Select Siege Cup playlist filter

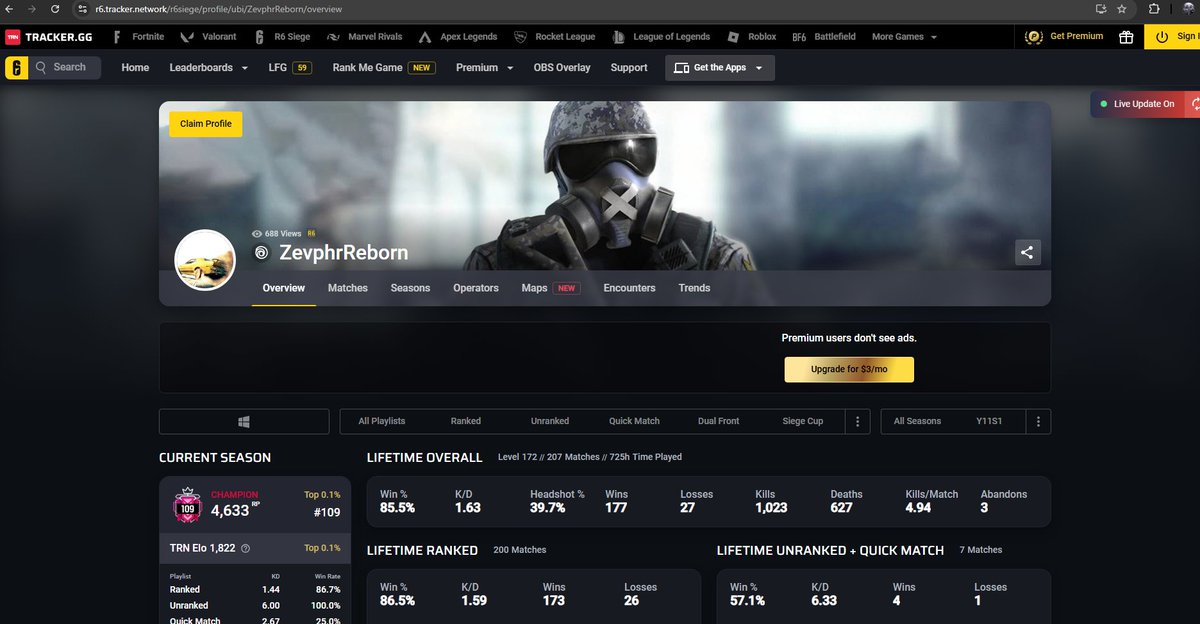pyautogui.click(x=802, y=421)
